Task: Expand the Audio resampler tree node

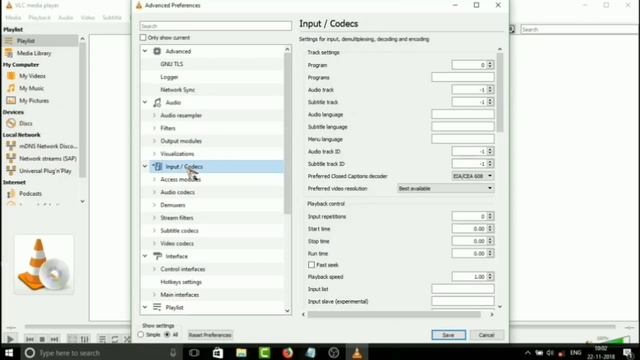Action: coord(154,116)
